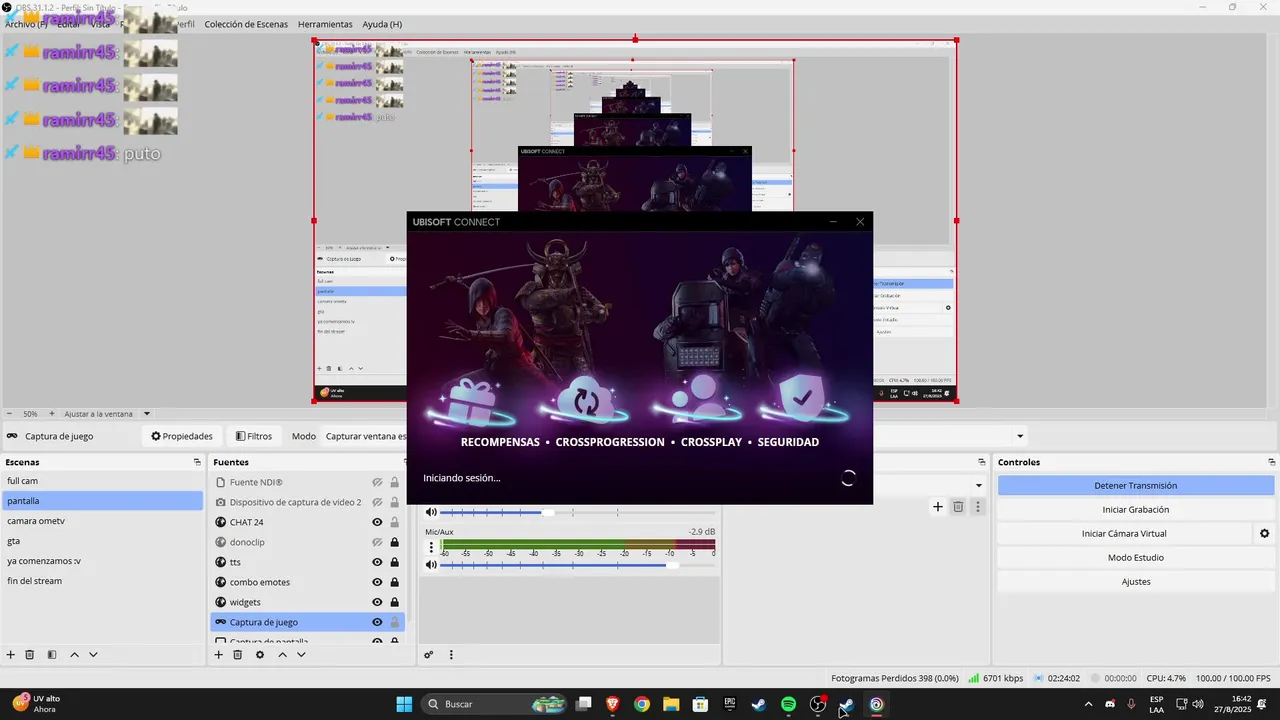This screenshot has height=720, width=1280.
Task: Add a new source in Fuentes panel
Action: point(219,655)
